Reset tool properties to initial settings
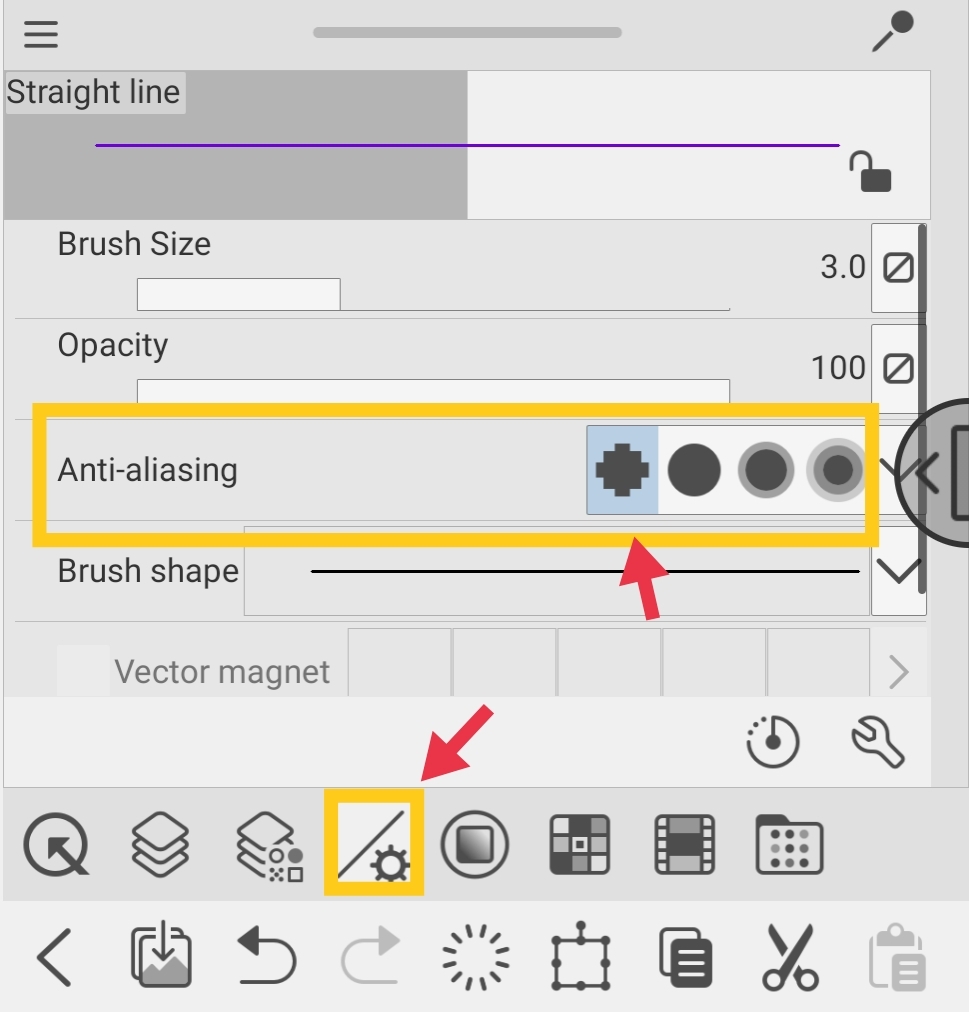 tap(773, 742)
